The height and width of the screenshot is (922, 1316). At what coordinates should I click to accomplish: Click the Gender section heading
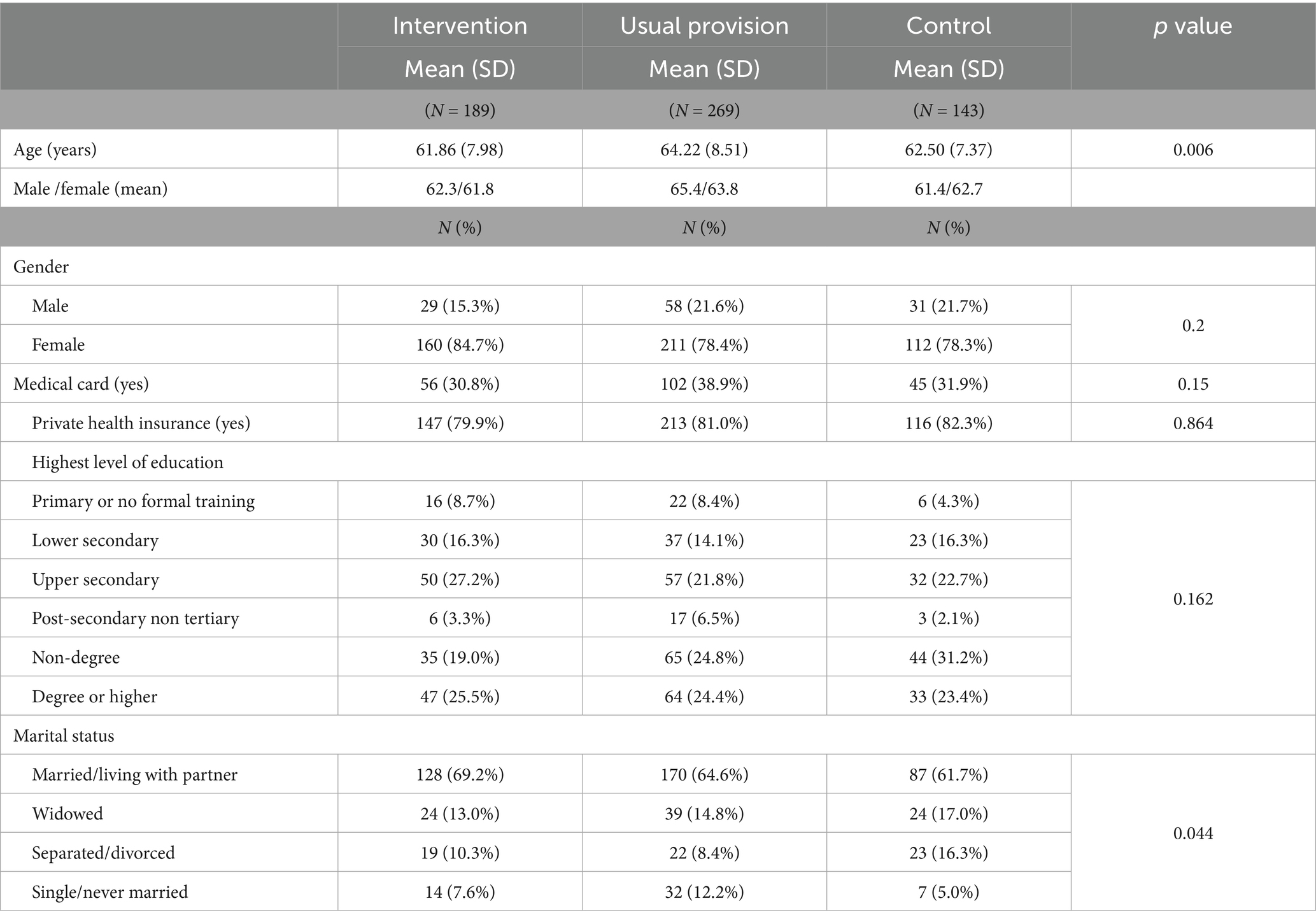(x=41, y=267)
